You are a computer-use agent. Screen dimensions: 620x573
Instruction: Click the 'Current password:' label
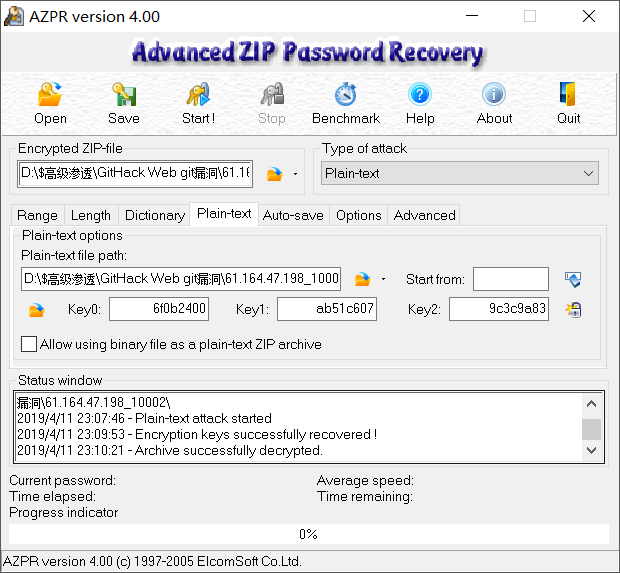tap(62, 480)
